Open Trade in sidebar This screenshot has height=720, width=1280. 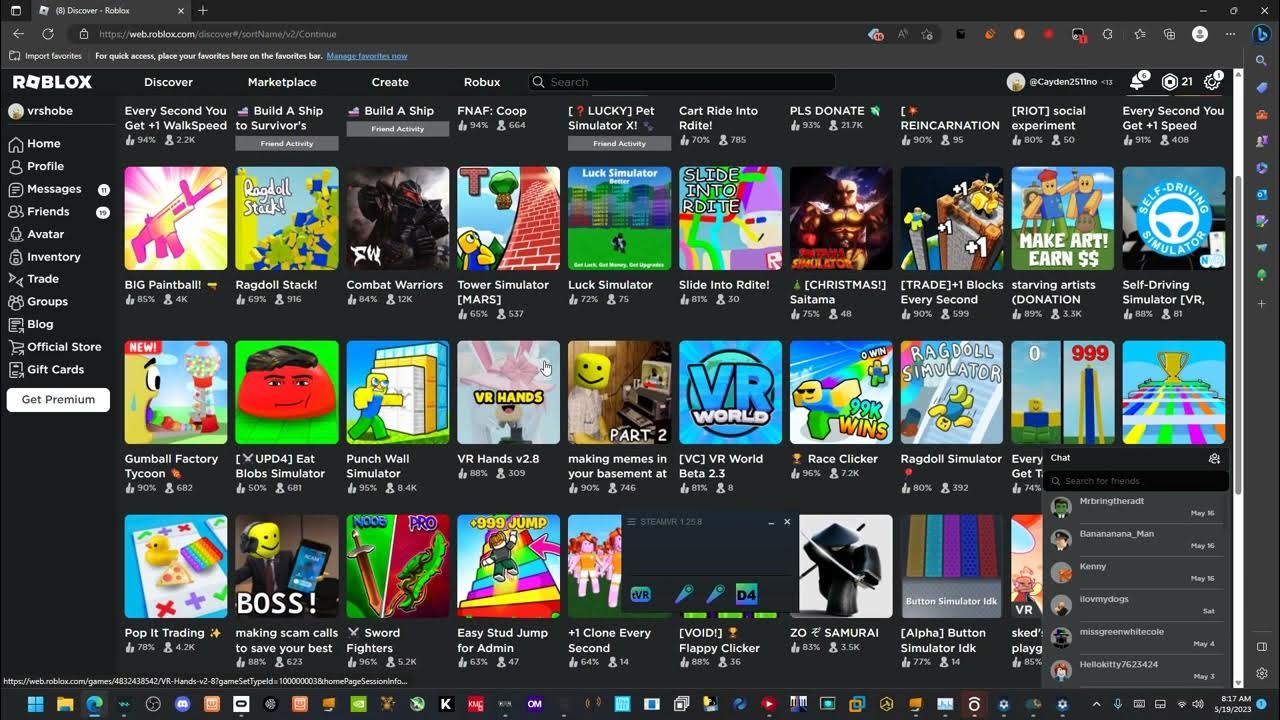(x=35, y=279)
